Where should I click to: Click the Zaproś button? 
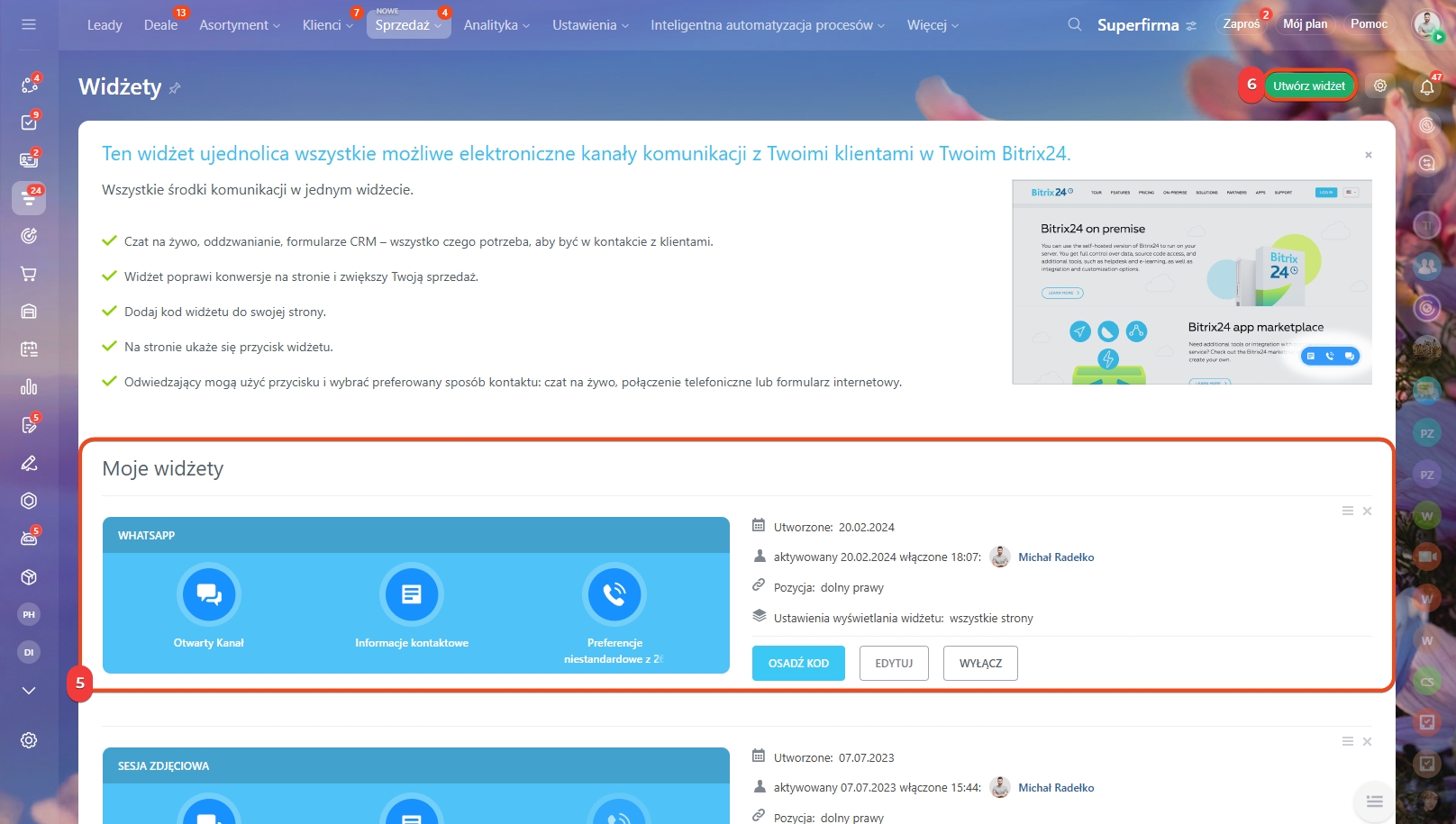(1242, 24)
